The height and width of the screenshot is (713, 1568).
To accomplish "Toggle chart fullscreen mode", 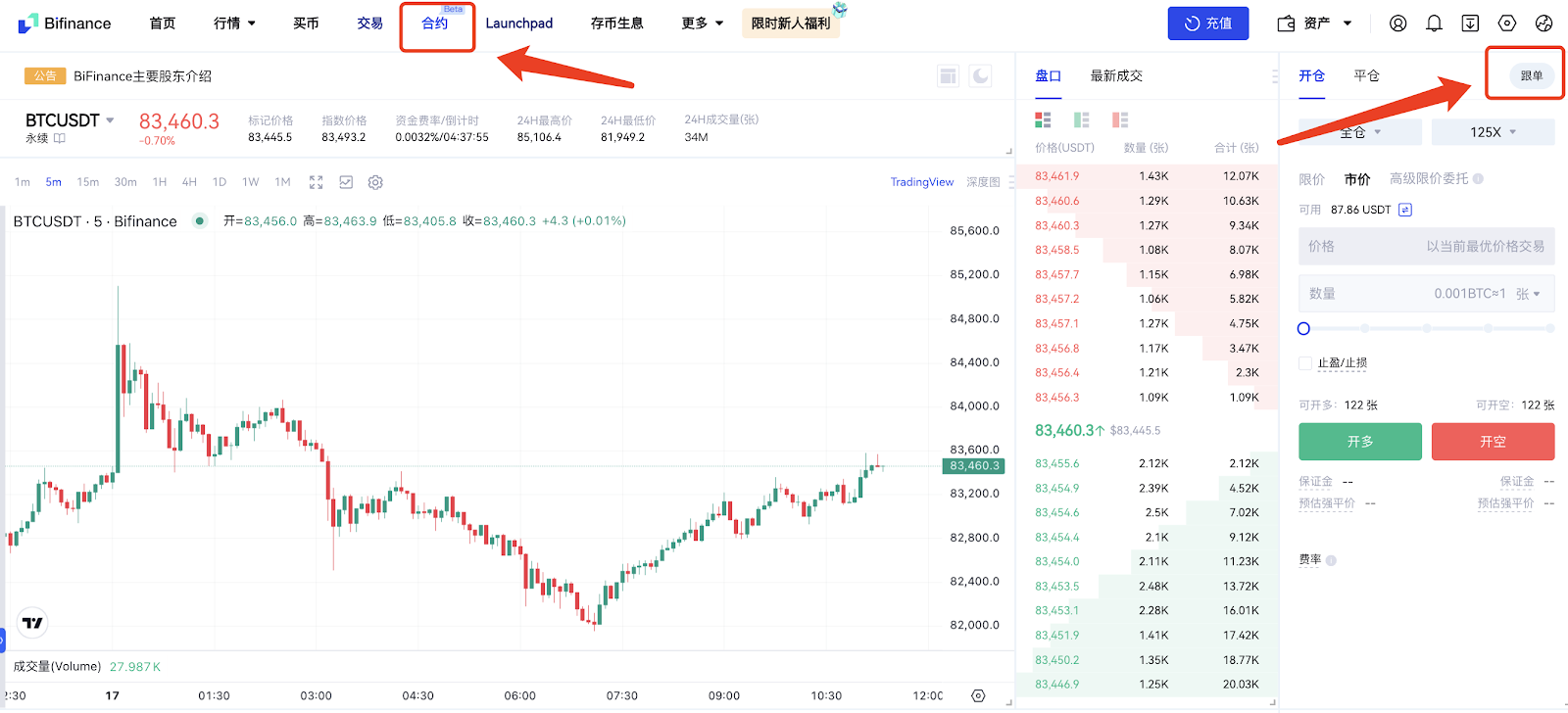I will point(316,182).
